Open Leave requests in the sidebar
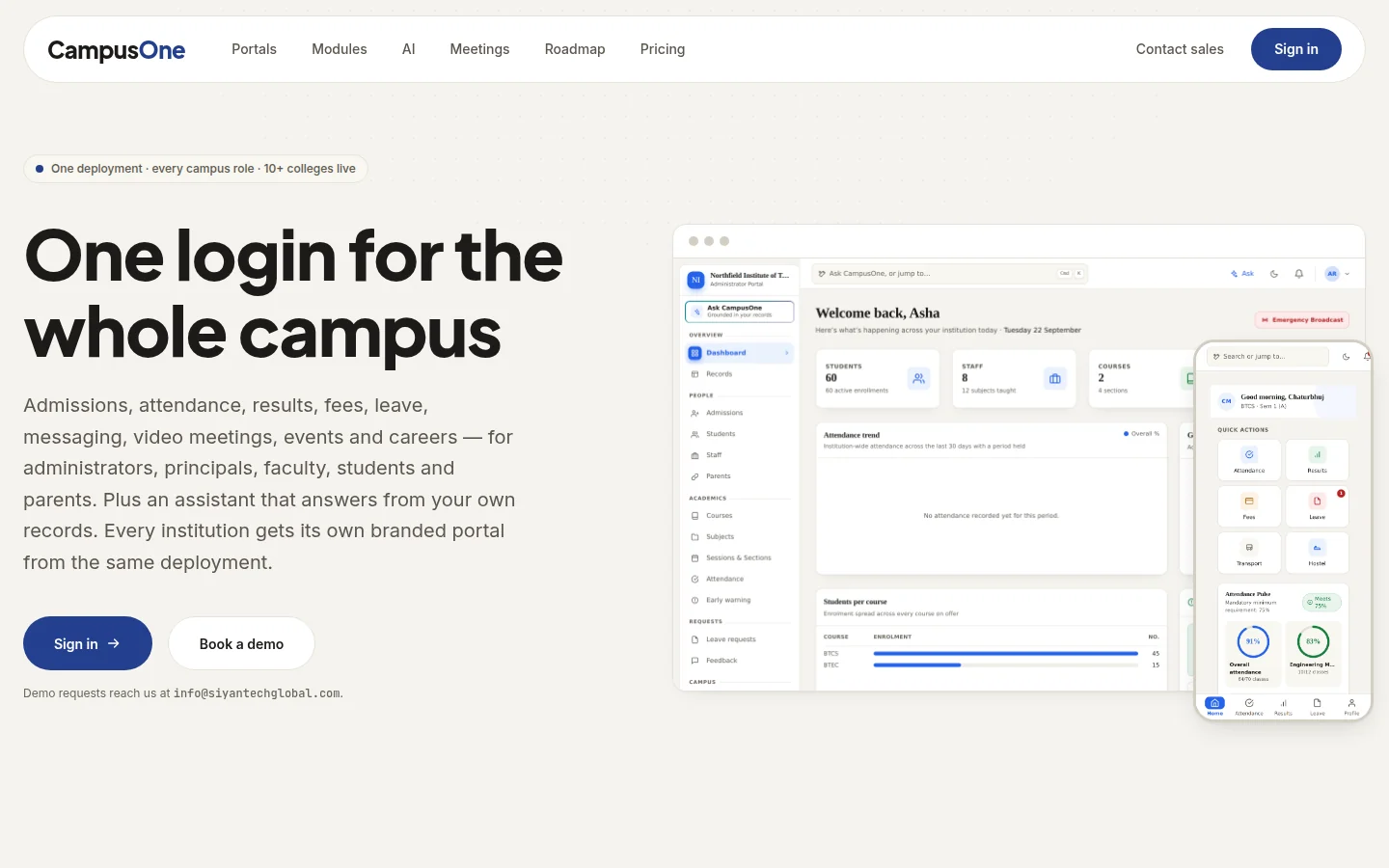This screenshot has height=868, width=1389. point(740,639)
